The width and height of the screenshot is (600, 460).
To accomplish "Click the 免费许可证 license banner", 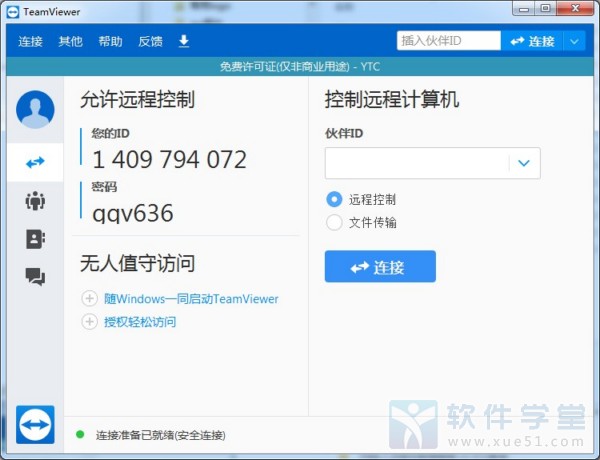I will 300,67.
